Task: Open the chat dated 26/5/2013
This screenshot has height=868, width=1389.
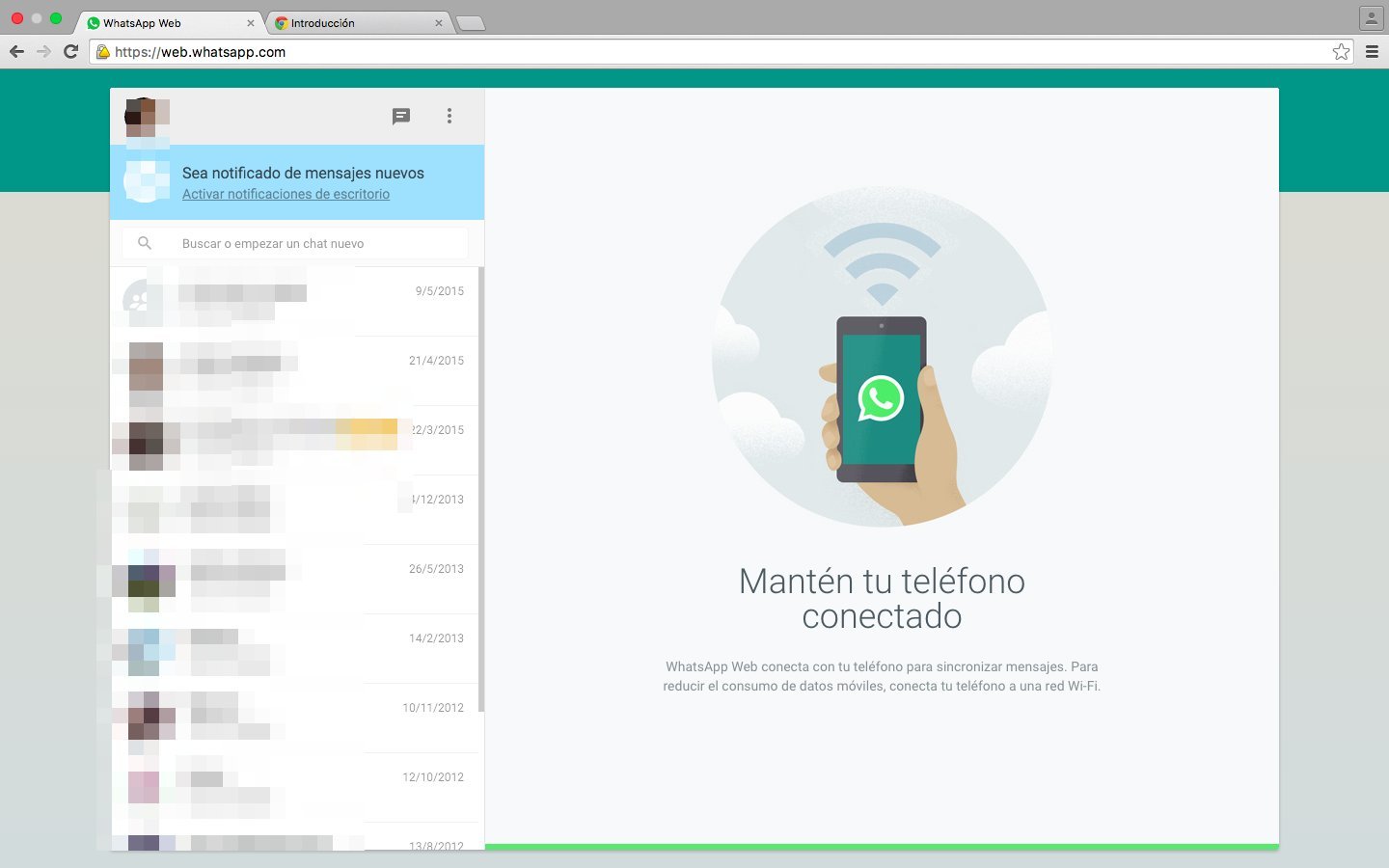Action: click(x=294, y=580)
